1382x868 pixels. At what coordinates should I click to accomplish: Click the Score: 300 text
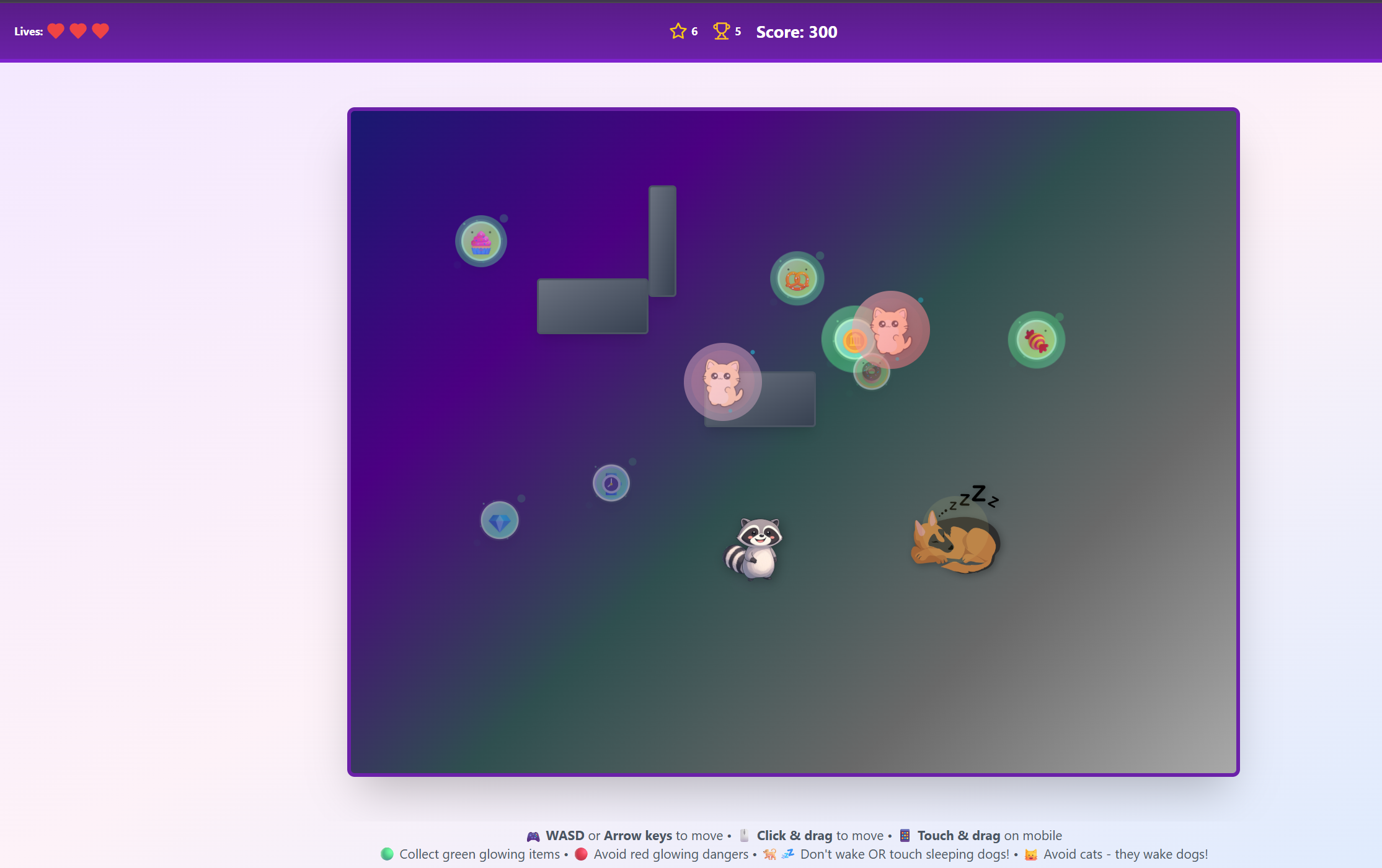coord(796,32)
